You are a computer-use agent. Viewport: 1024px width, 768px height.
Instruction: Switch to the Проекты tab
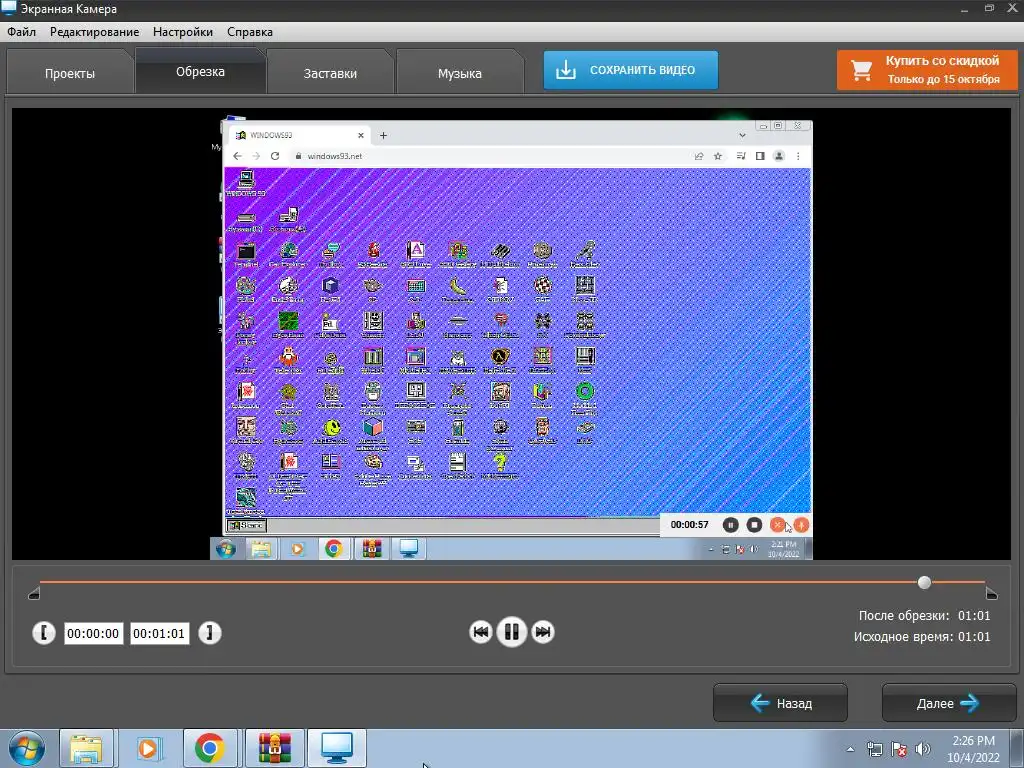tap(70, 73)
